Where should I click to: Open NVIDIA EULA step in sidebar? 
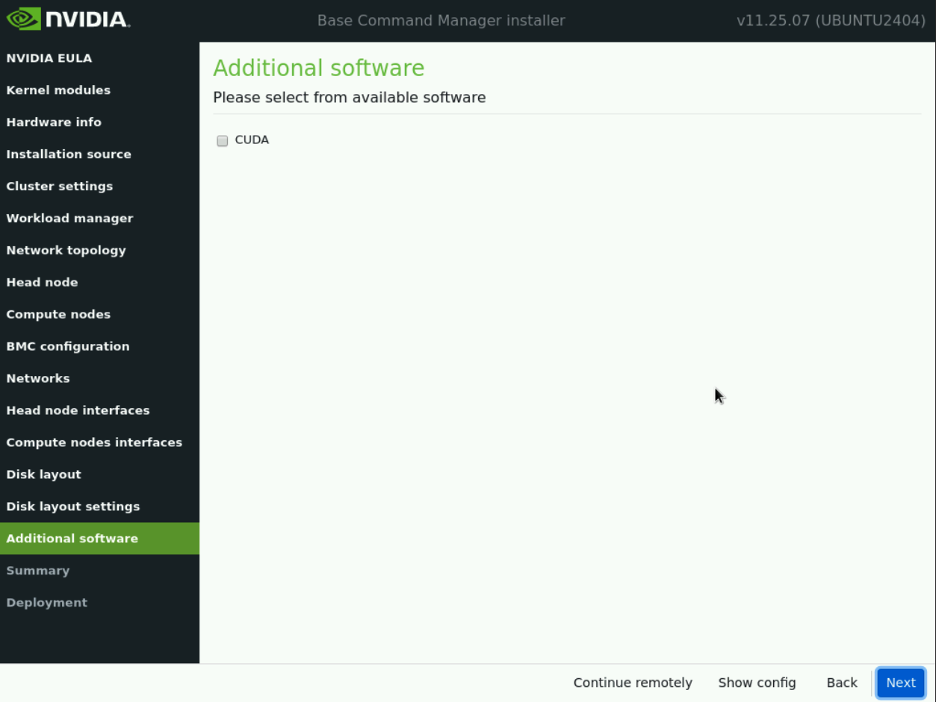49,58
